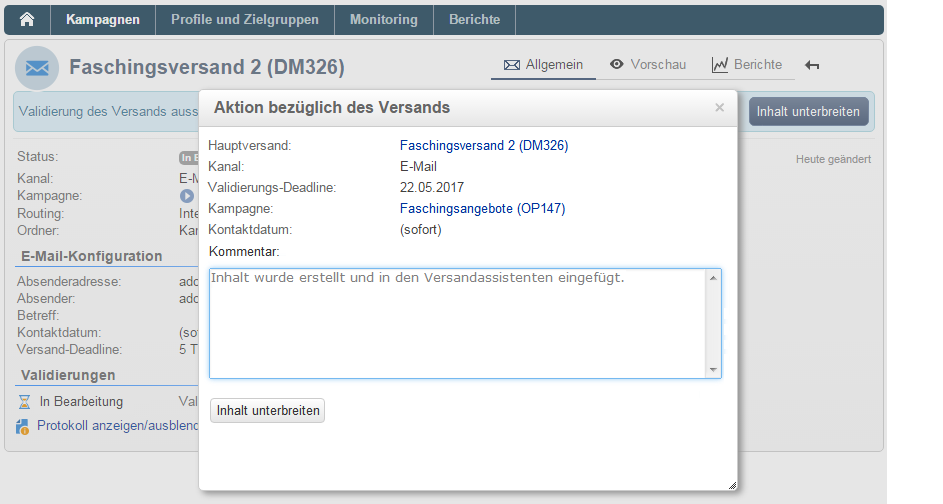Switch to the Monitoring section

pos(384,20)
